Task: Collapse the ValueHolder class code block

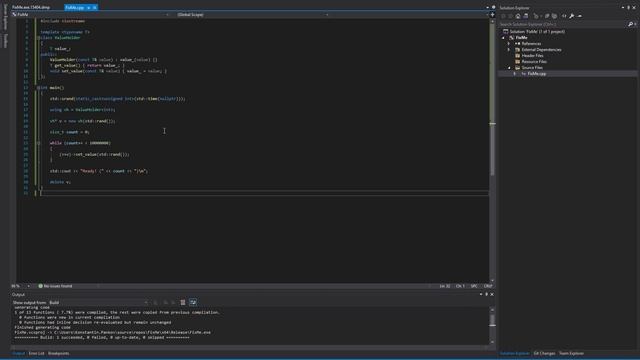Action: (x=39, y=38)
